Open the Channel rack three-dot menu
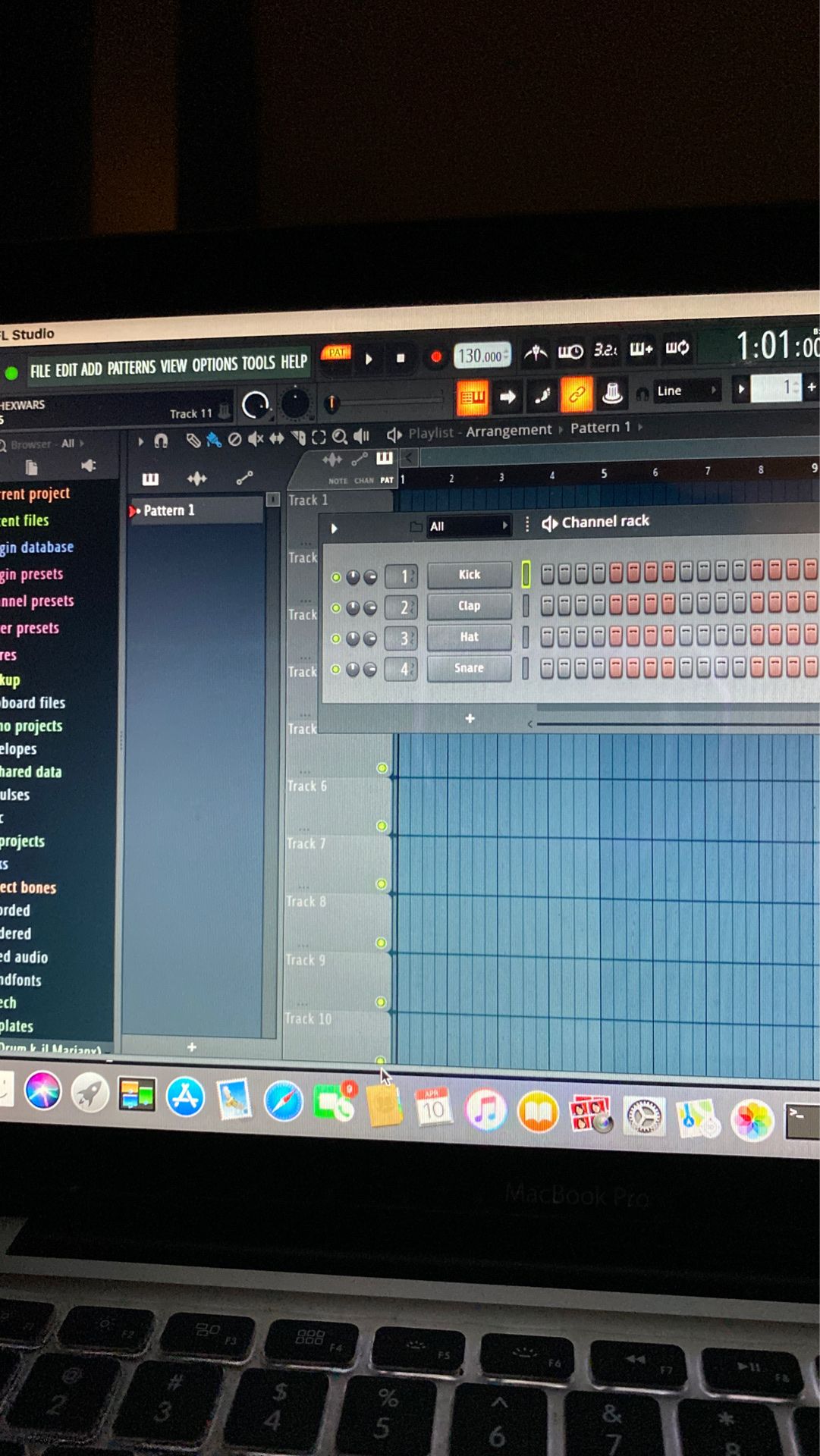 (527, 524)
